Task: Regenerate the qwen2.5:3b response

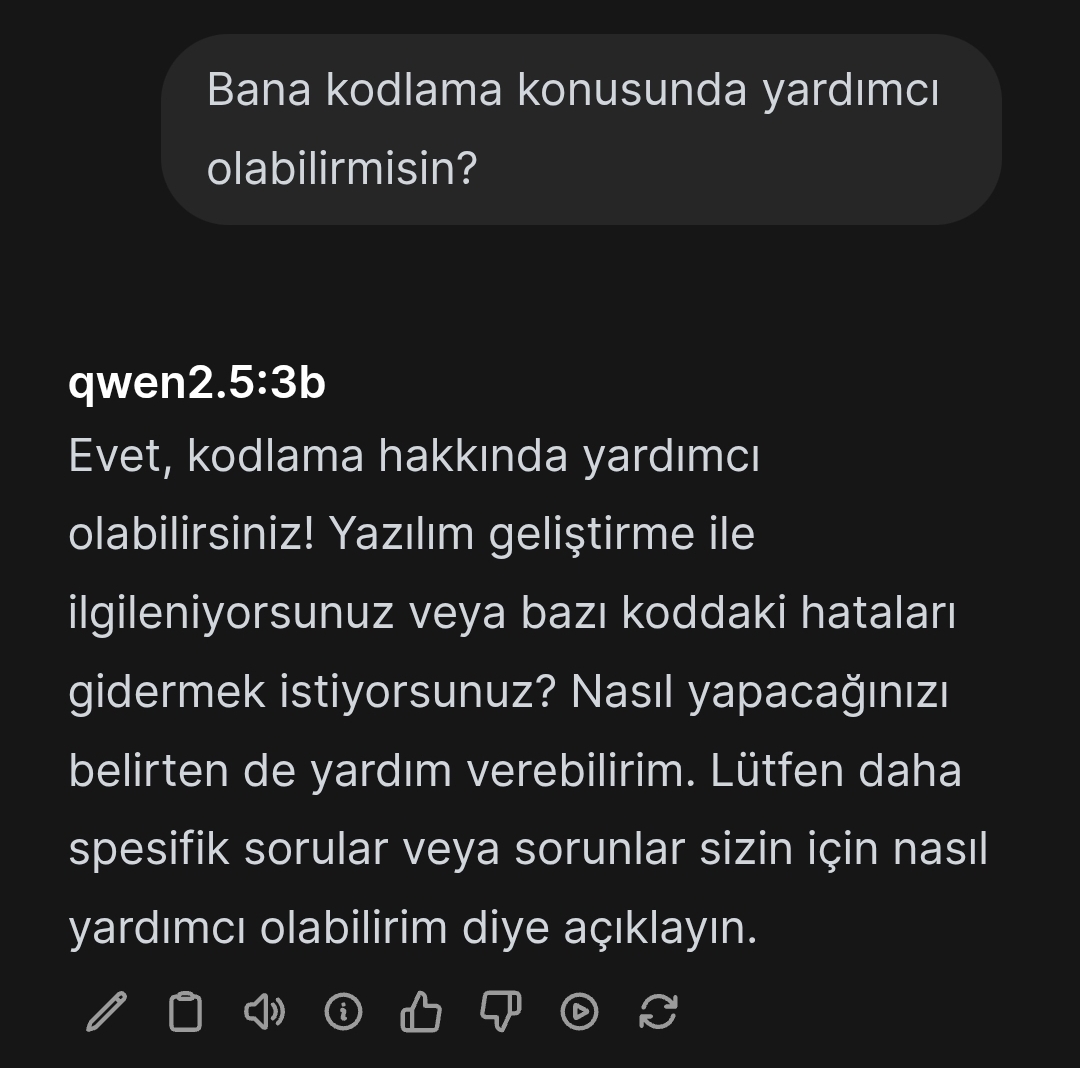Action: coord(658,1012)
